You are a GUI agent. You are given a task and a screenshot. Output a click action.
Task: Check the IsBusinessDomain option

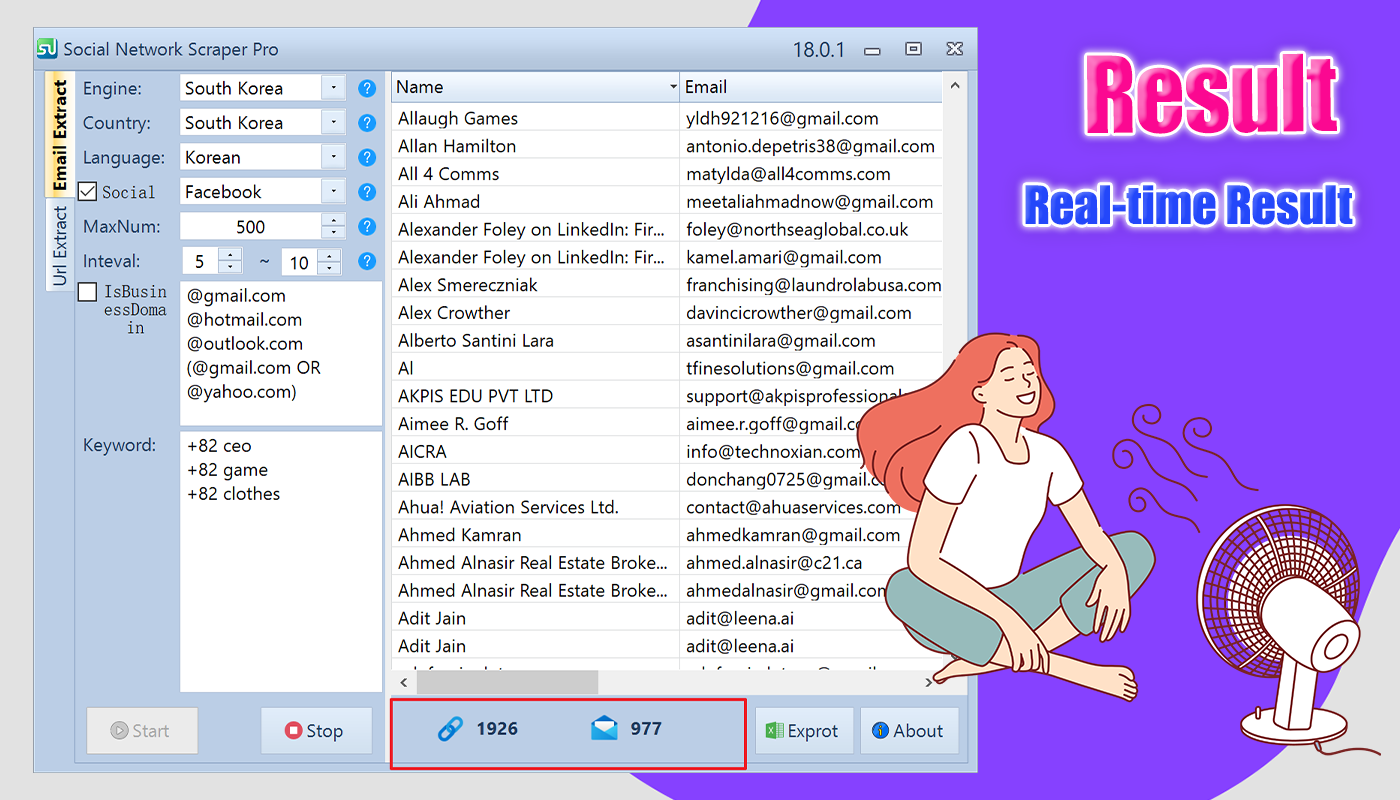click(x=86, y=292)
